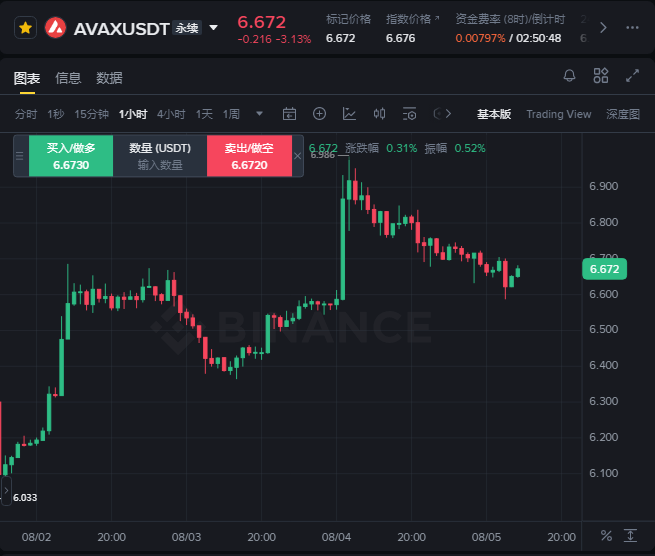
Task: Select the 分时 time interval
Action: point(26,114)
